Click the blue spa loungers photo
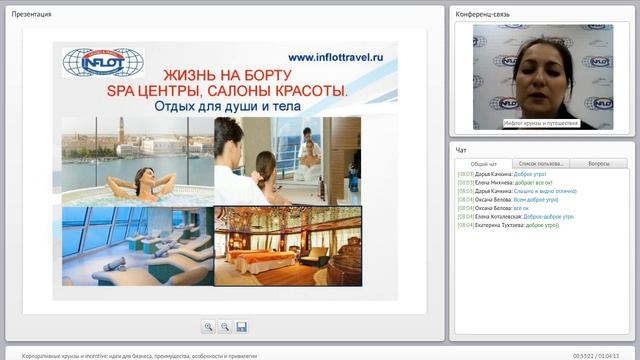The image size is (640, 360). click(138, 246)
